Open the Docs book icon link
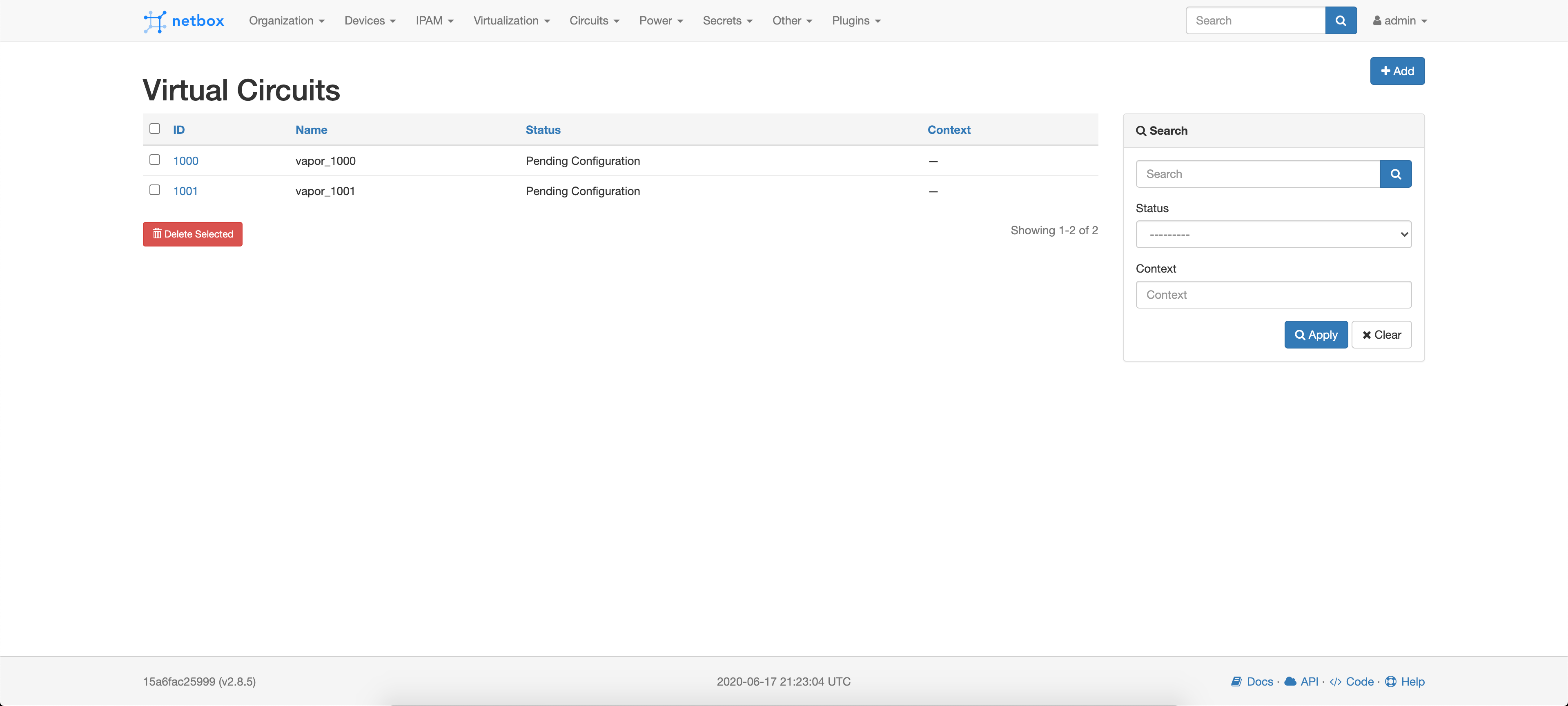This screenshot has height=706, width=1568. click(1236, 682)
